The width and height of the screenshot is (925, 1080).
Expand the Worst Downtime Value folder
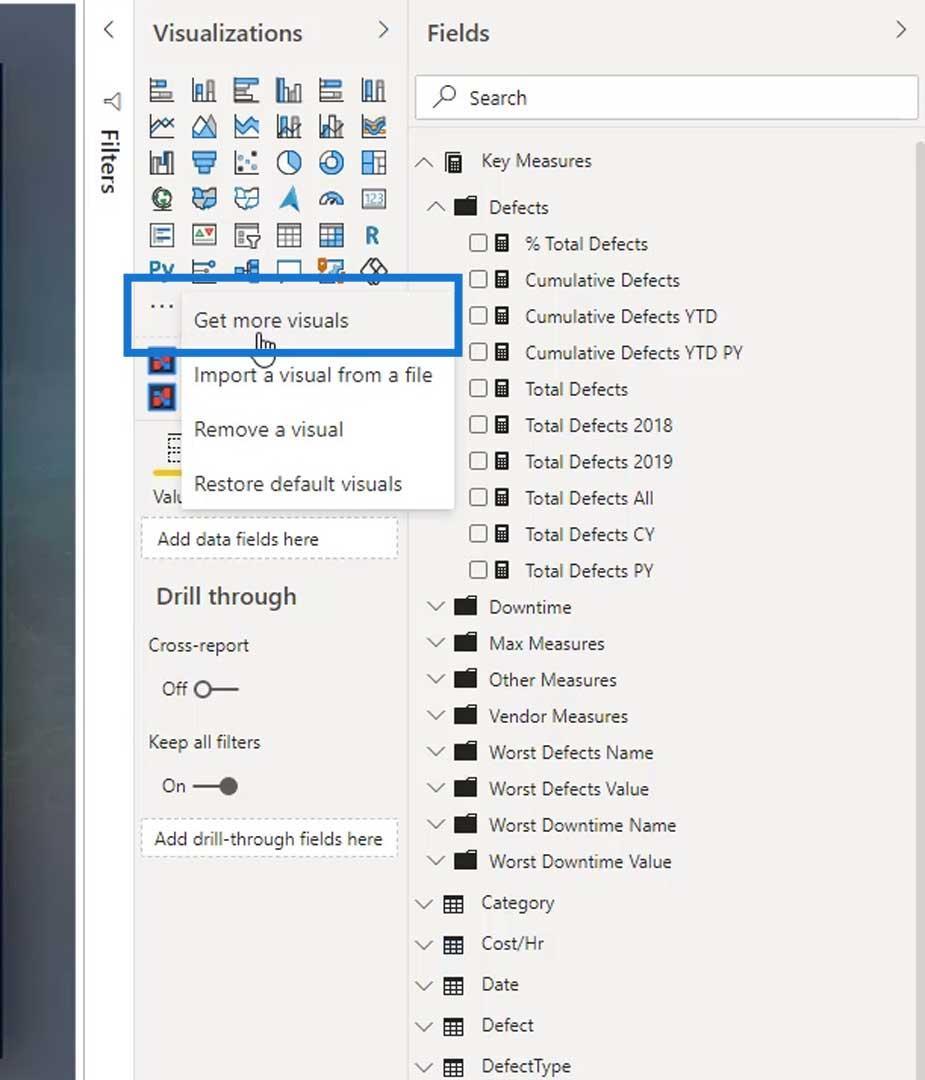click(436, 861)
